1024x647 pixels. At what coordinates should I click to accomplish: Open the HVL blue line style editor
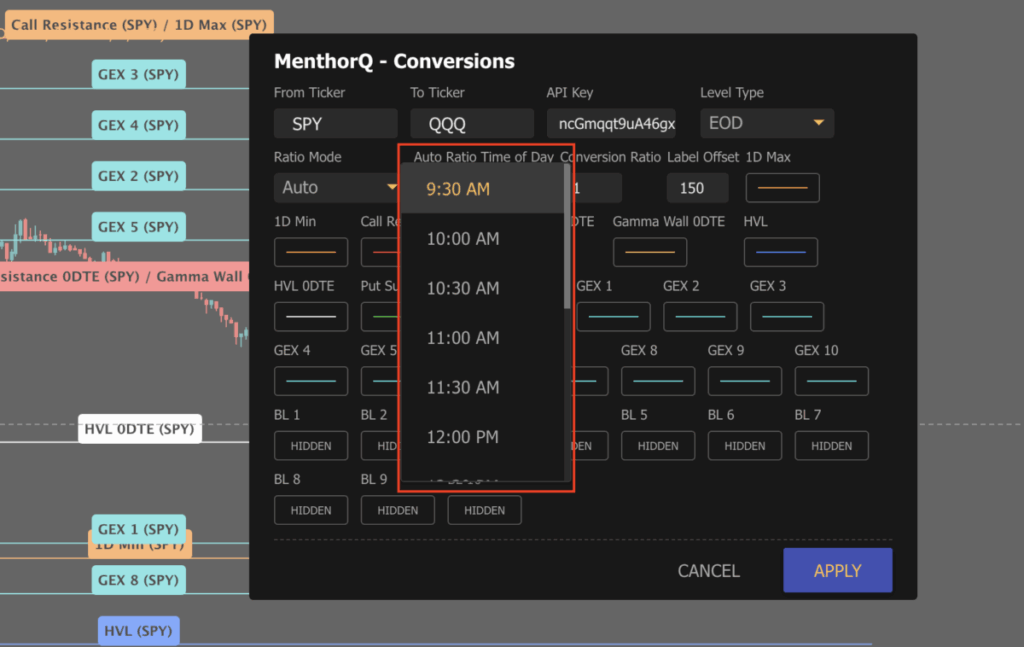pyautogui.click(x=782, y=252)
